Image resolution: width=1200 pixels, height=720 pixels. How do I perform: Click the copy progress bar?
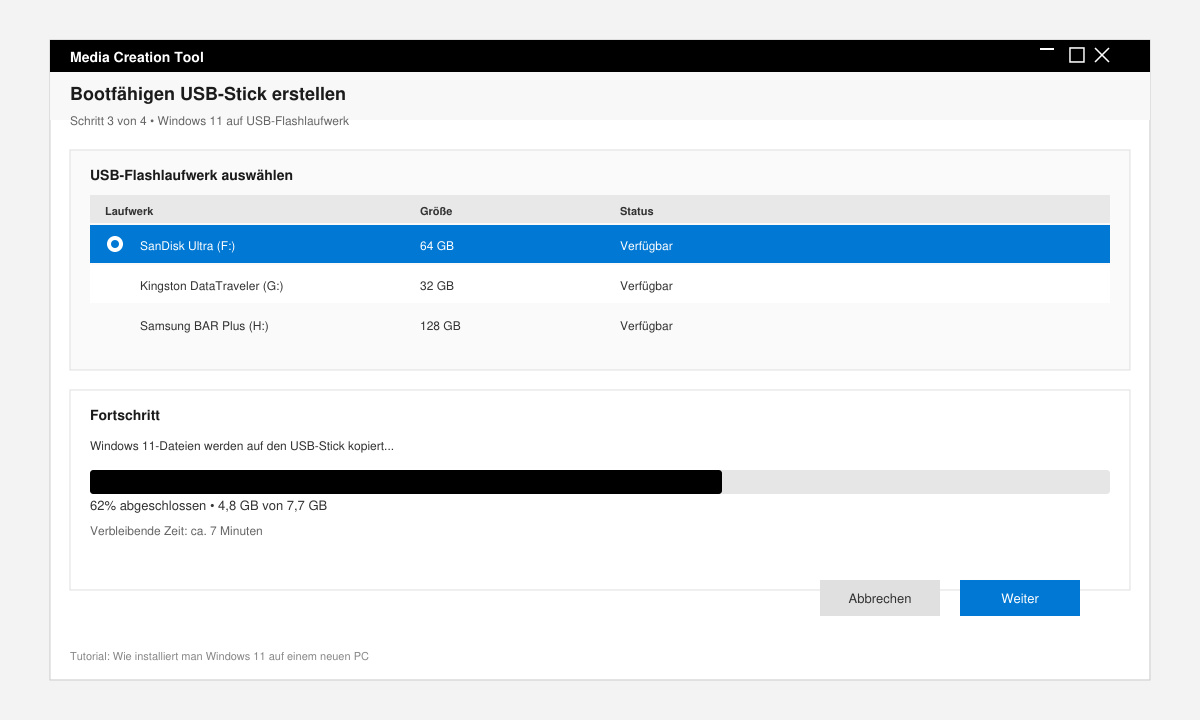(600, 482)
